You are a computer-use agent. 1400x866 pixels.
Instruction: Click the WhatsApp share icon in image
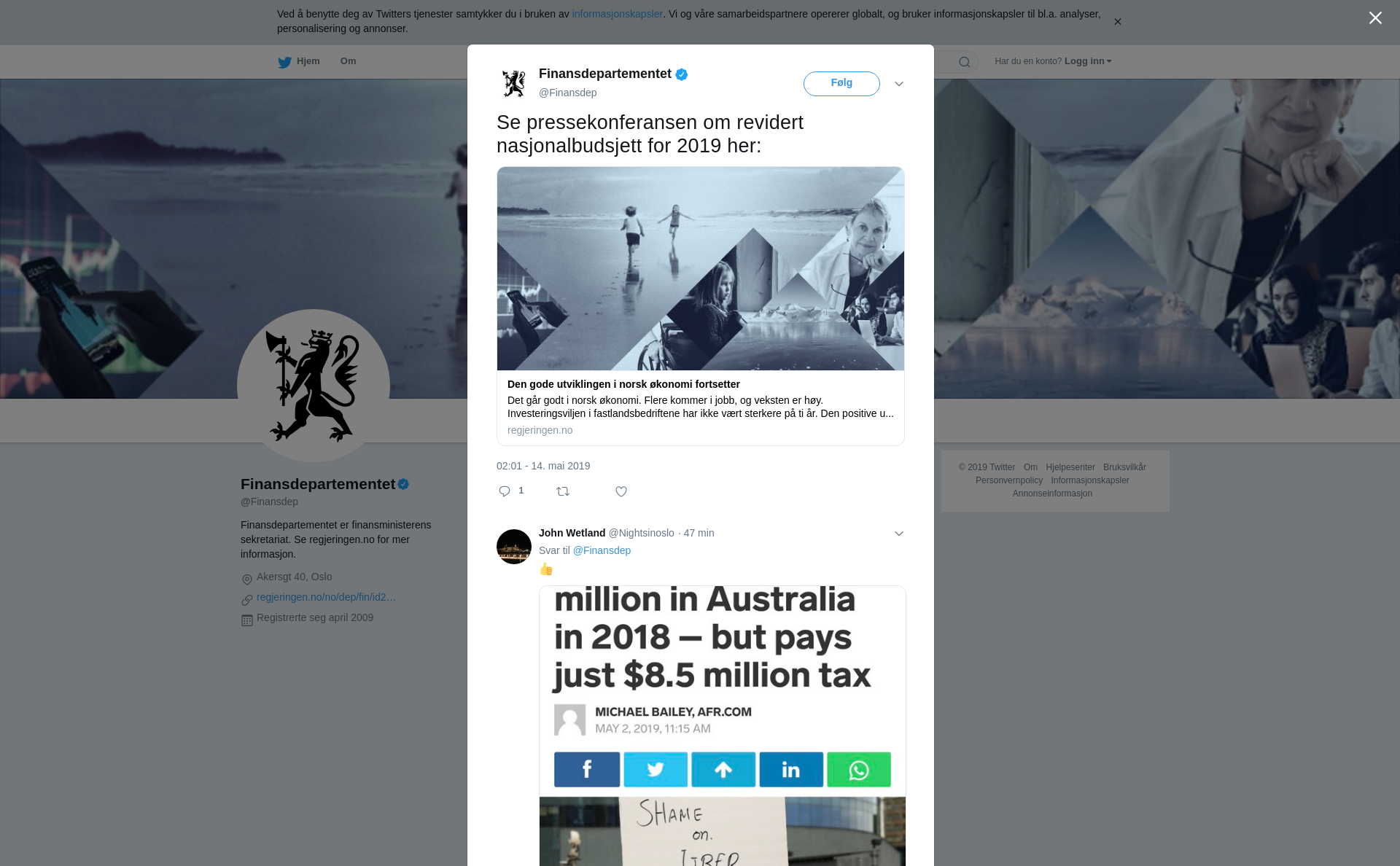click(859, 770)
